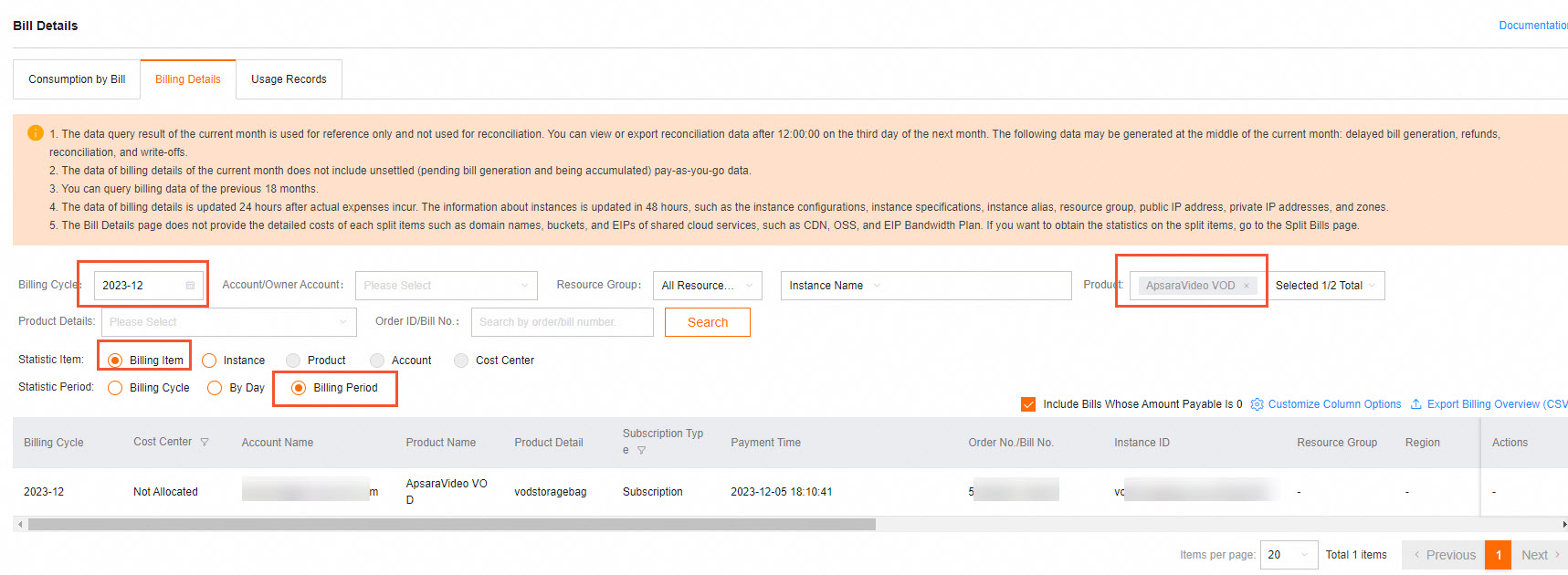The height and width of the screenshot is (575, 1568).
Task: Open the All Resource group dropdown
Action: (x=708, y=286)
